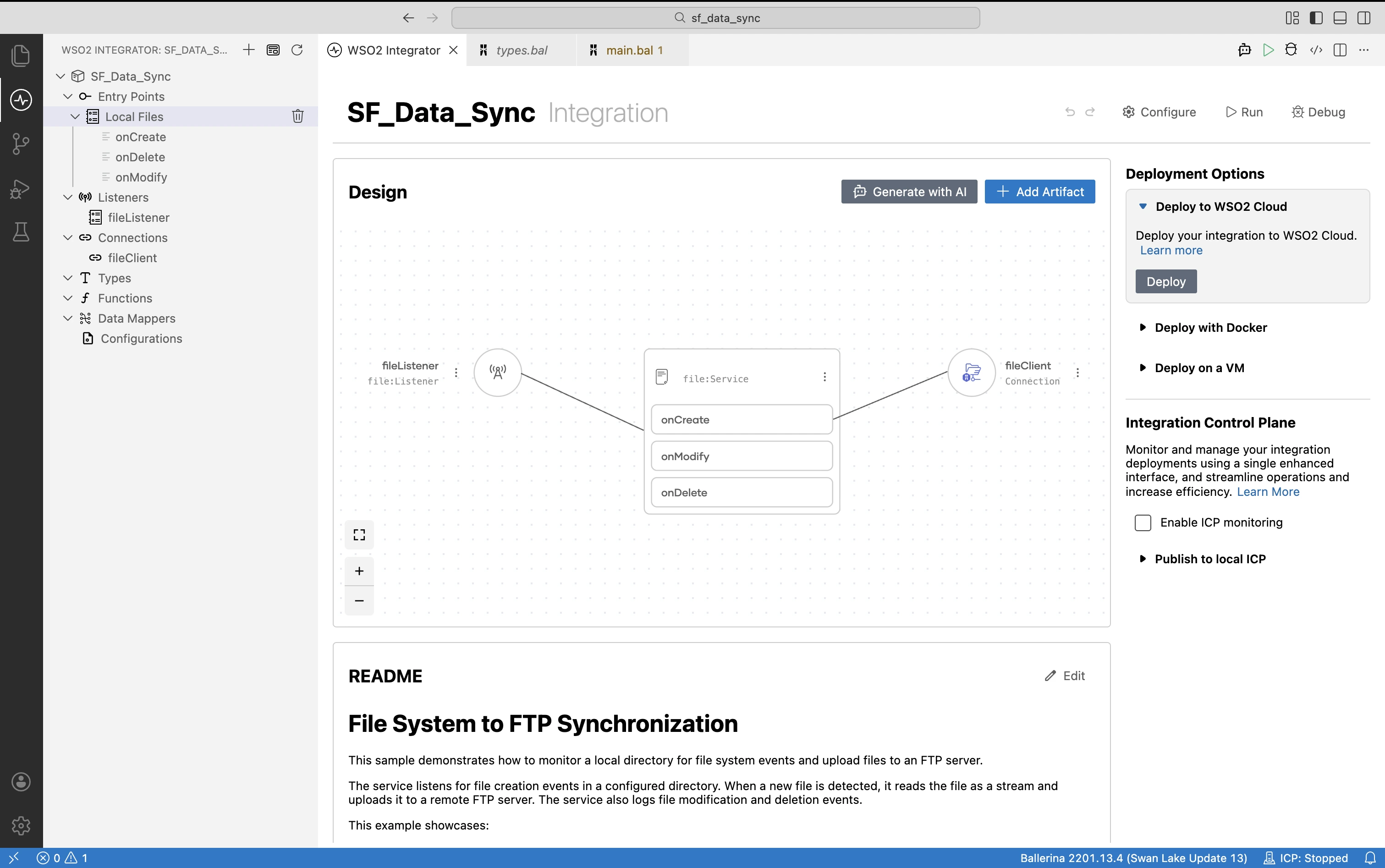Open Manage gear in activity bar
The height and width of the screenshot is (868, 1385).
[x=21, y=825]
